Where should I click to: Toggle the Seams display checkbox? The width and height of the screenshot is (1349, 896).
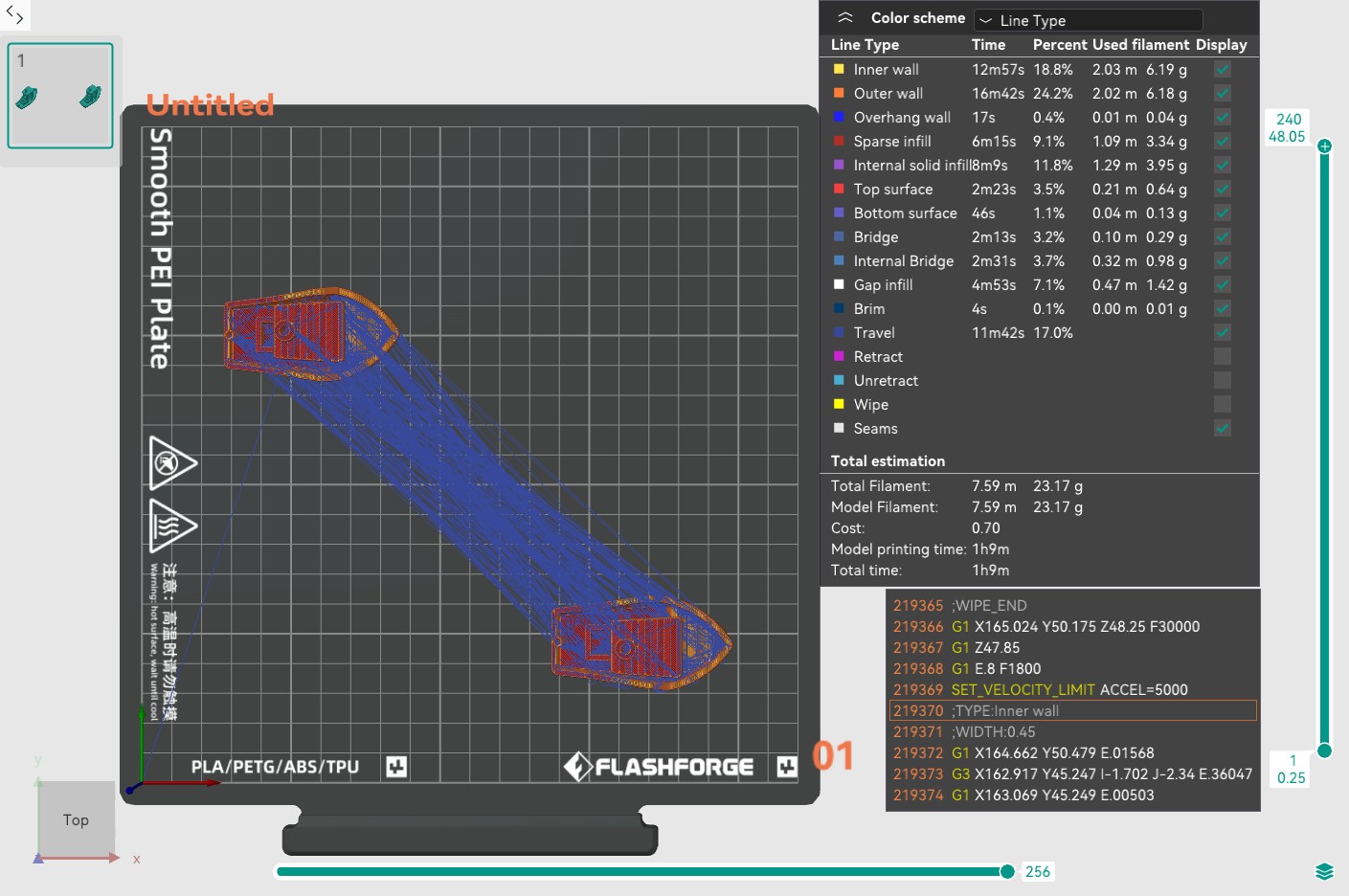[x=1223, y=428]
